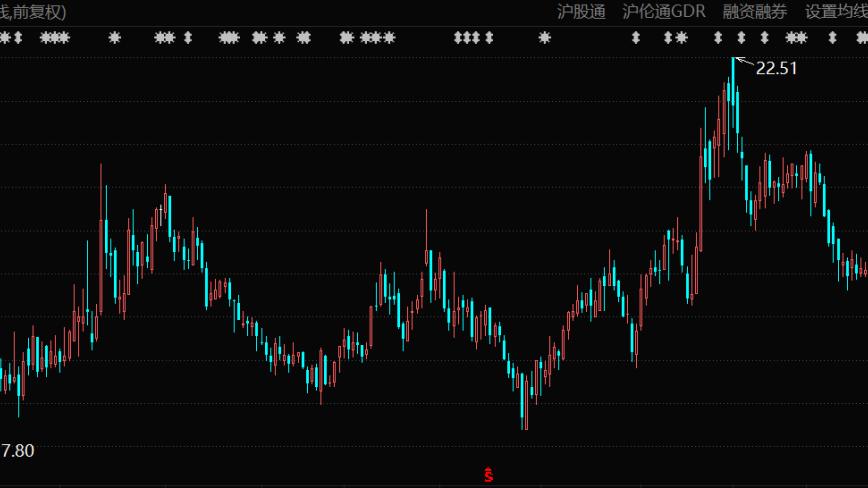The width and height of the screenshot is (868, 488).
Task: Click the 7.80 low price label
Action: click(18, 450)
